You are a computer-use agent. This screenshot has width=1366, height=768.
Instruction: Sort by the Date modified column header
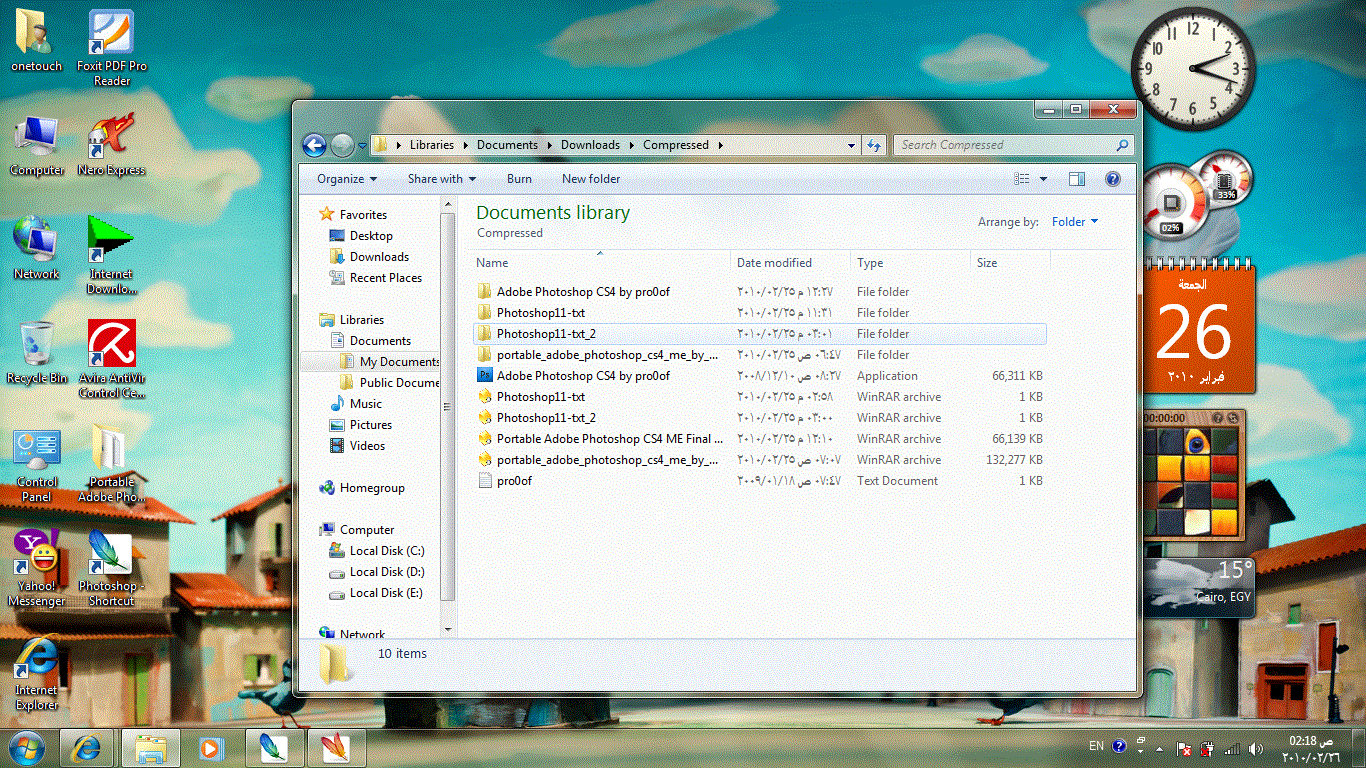click(x=791, y=263)
